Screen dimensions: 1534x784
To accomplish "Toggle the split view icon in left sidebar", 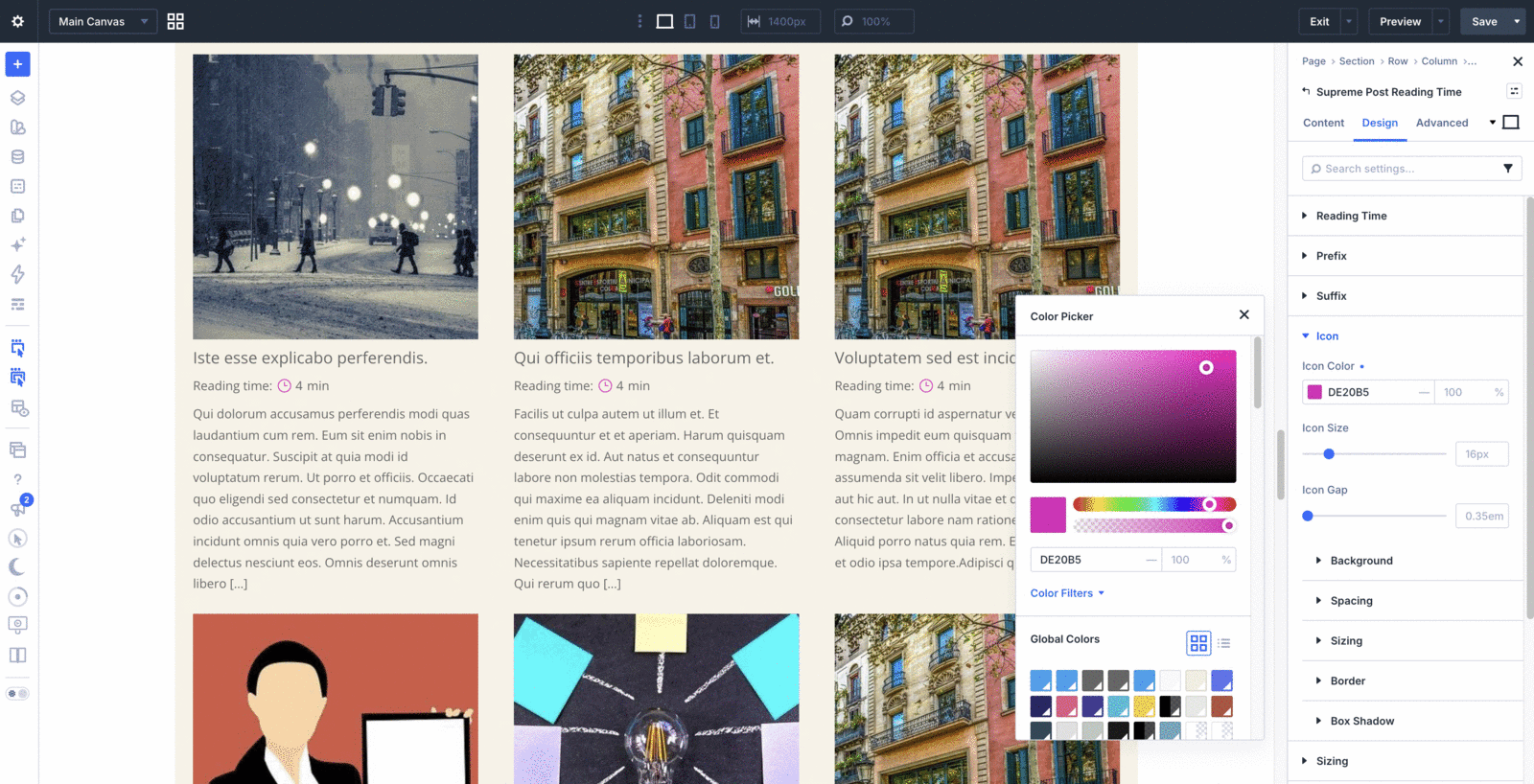I will (x=17, y=656).
